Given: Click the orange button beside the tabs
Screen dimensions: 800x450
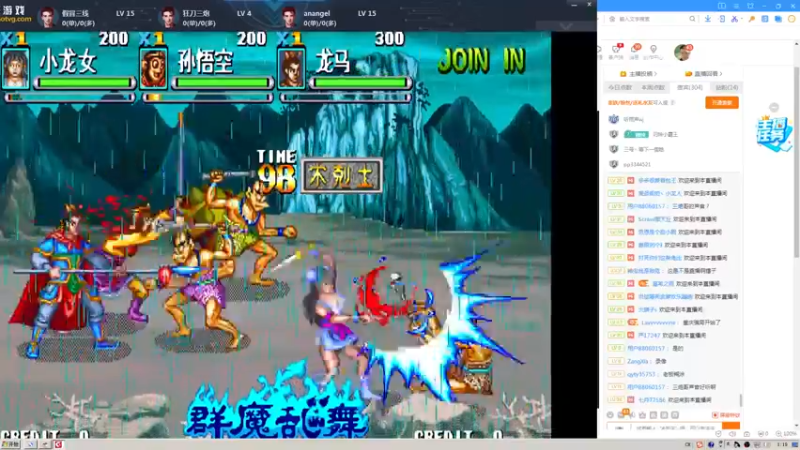Looking at the screenshot, I should (721, 103).
